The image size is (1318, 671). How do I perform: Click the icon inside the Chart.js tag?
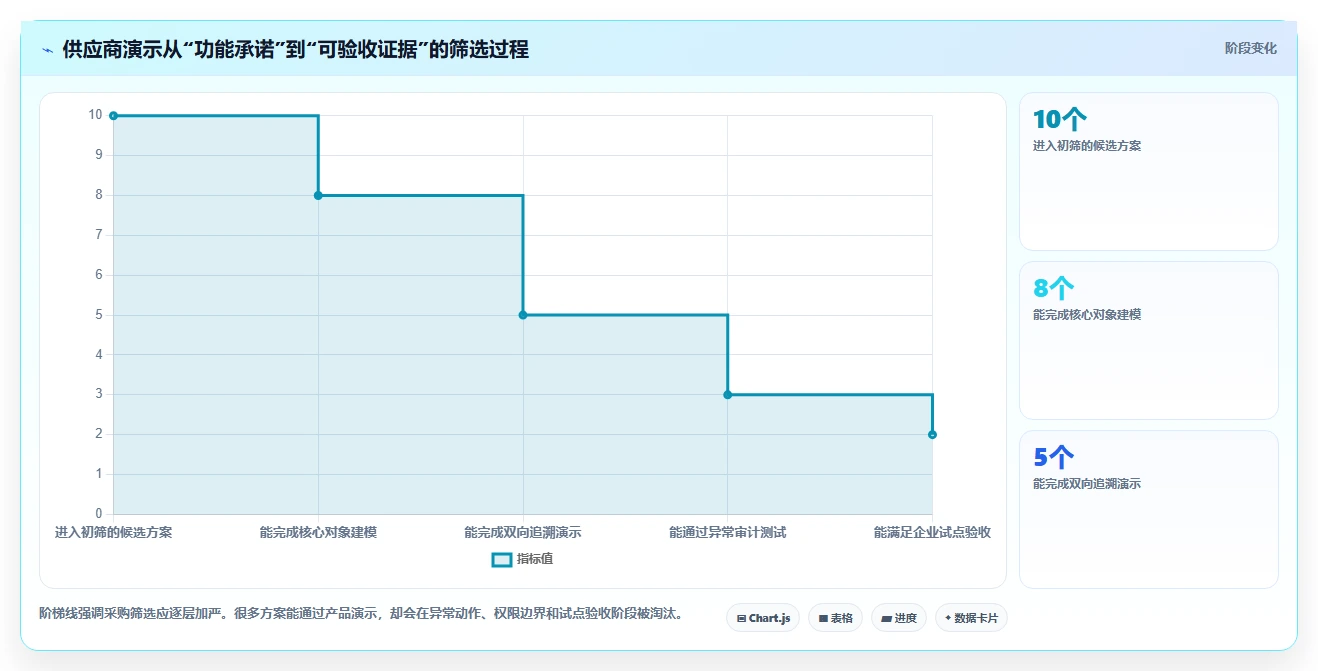(741, 619)
